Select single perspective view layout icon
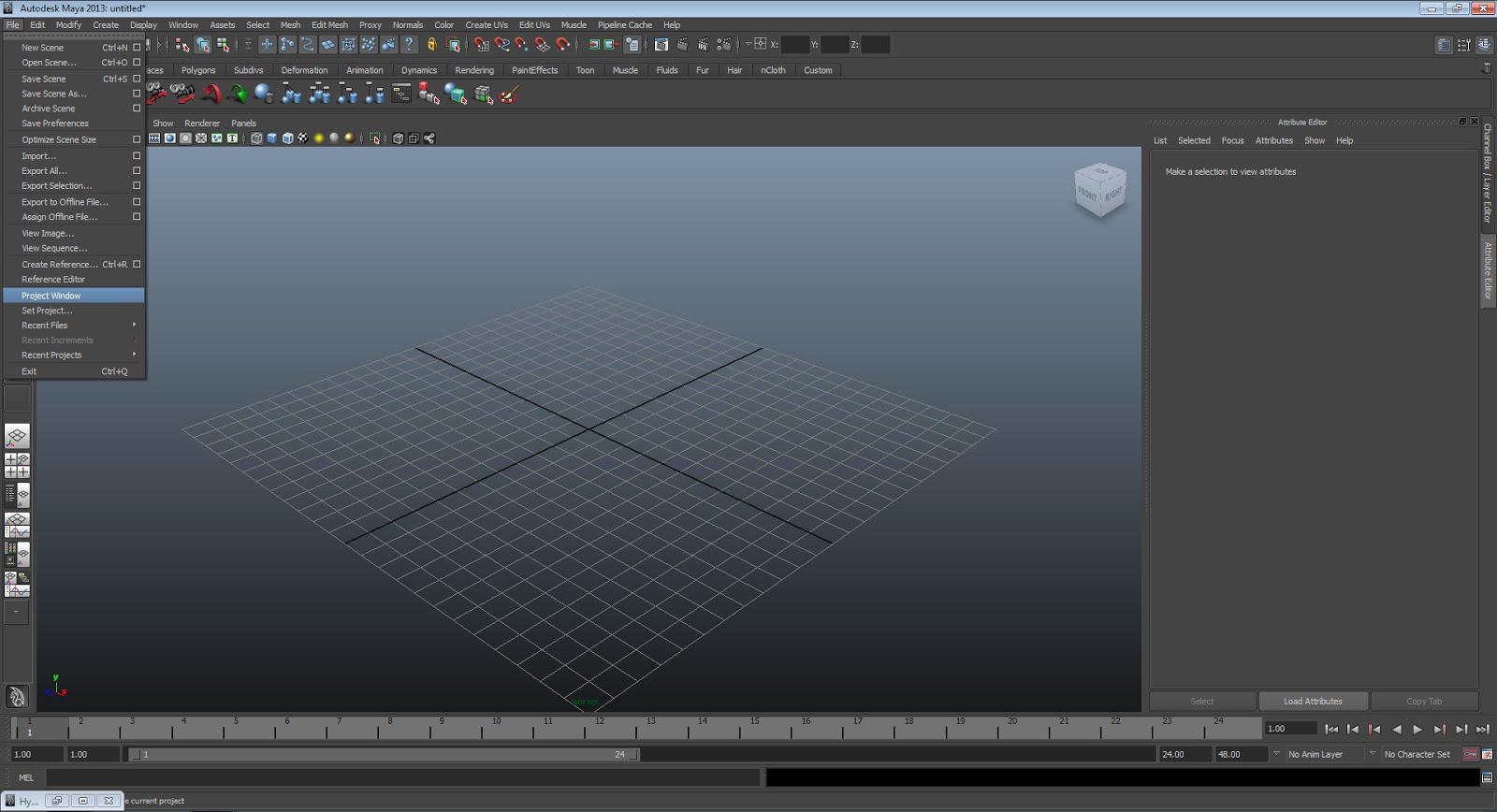The image size is (1497, 812). 17,436
